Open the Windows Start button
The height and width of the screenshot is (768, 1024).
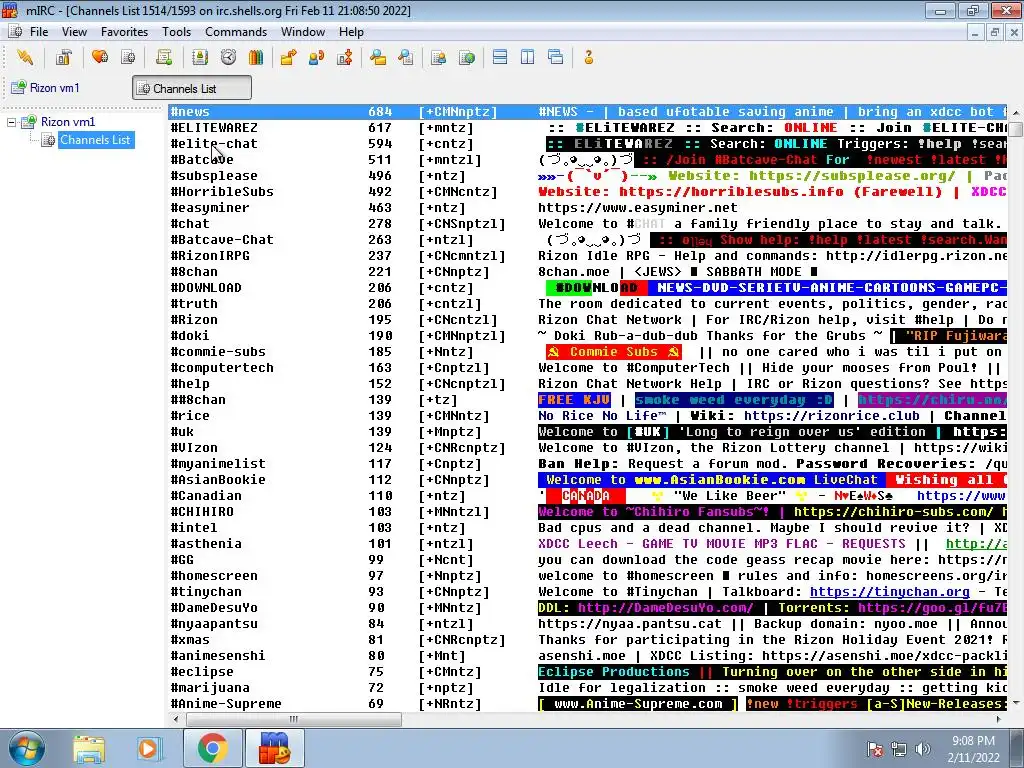click(27, 748)
